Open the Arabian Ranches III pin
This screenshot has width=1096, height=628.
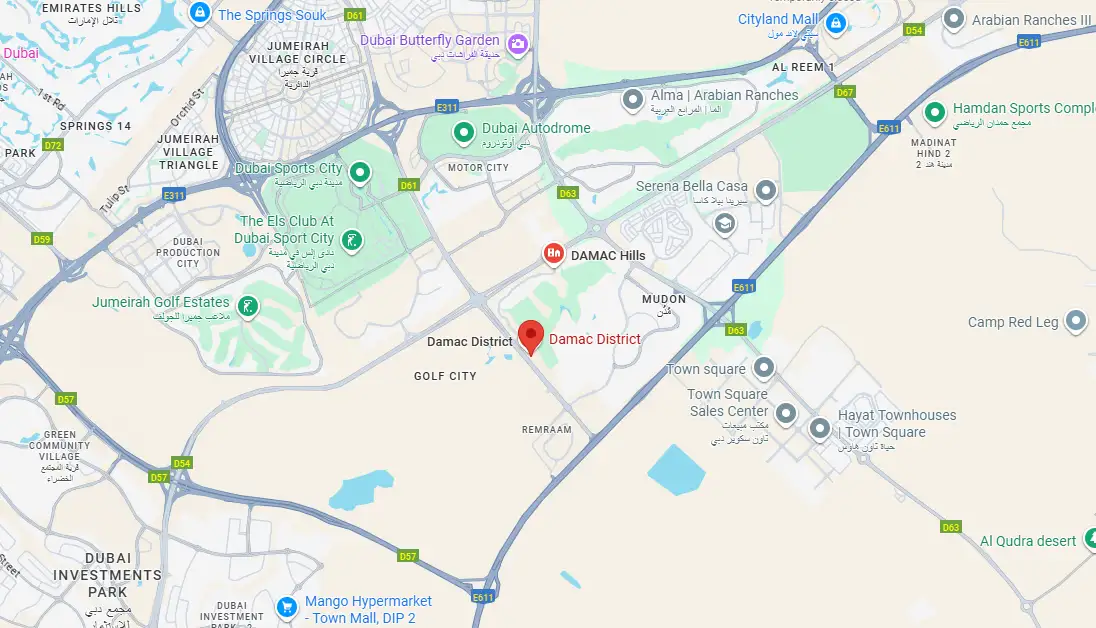954,20
